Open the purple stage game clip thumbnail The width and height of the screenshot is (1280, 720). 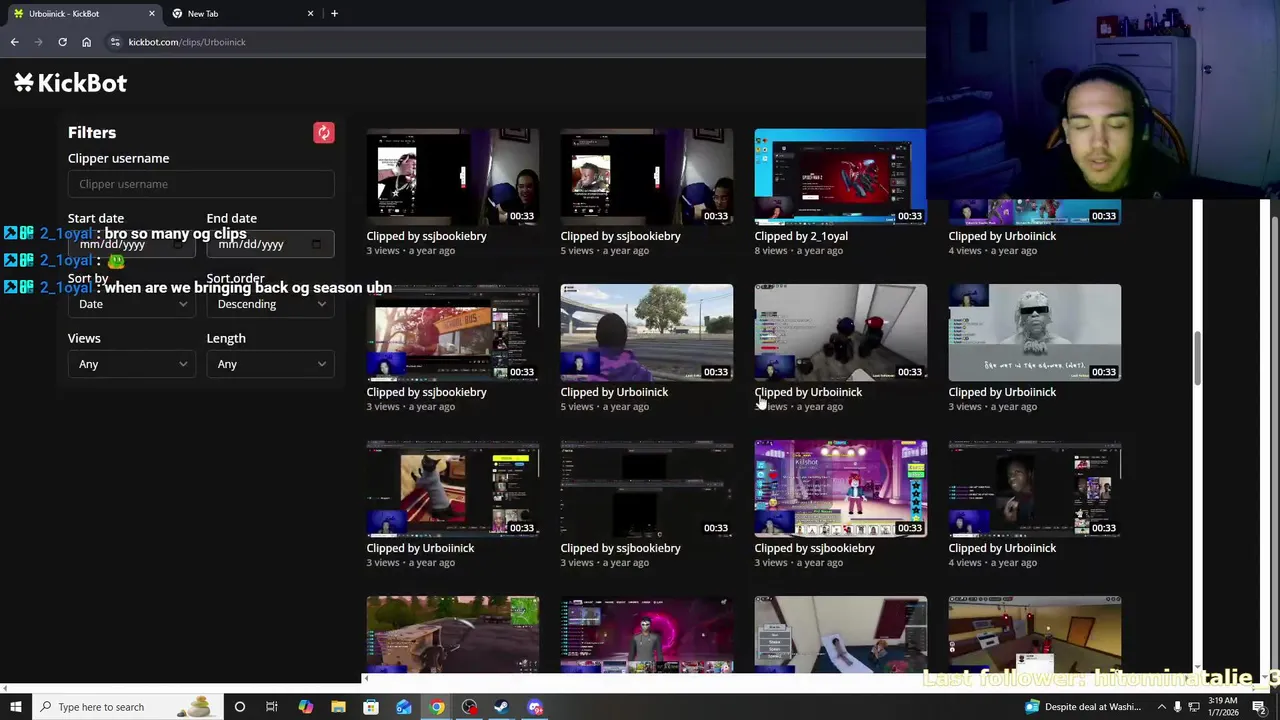pyautogui.click(x=840, y=488)
